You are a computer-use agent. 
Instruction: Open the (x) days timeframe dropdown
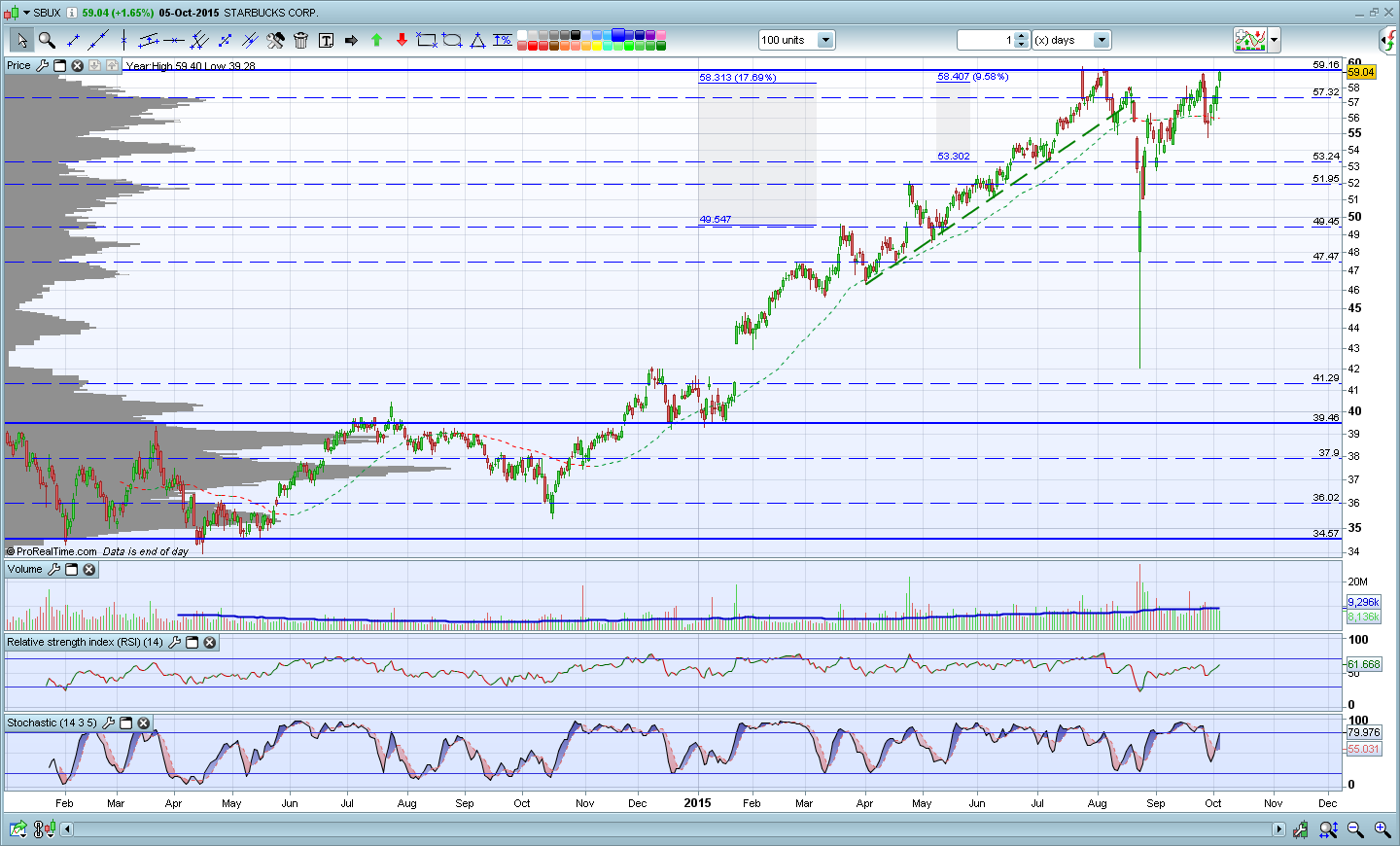click(x=1102, y=40)
